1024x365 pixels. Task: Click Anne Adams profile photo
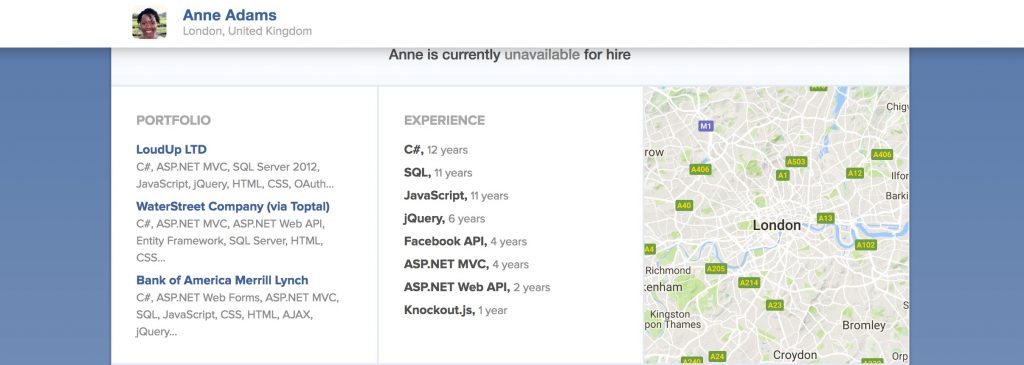pos(149,23)
